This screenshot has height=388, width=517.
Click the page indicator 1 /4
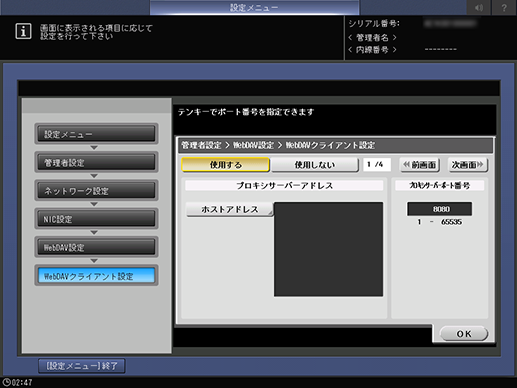tap(377, 165)
